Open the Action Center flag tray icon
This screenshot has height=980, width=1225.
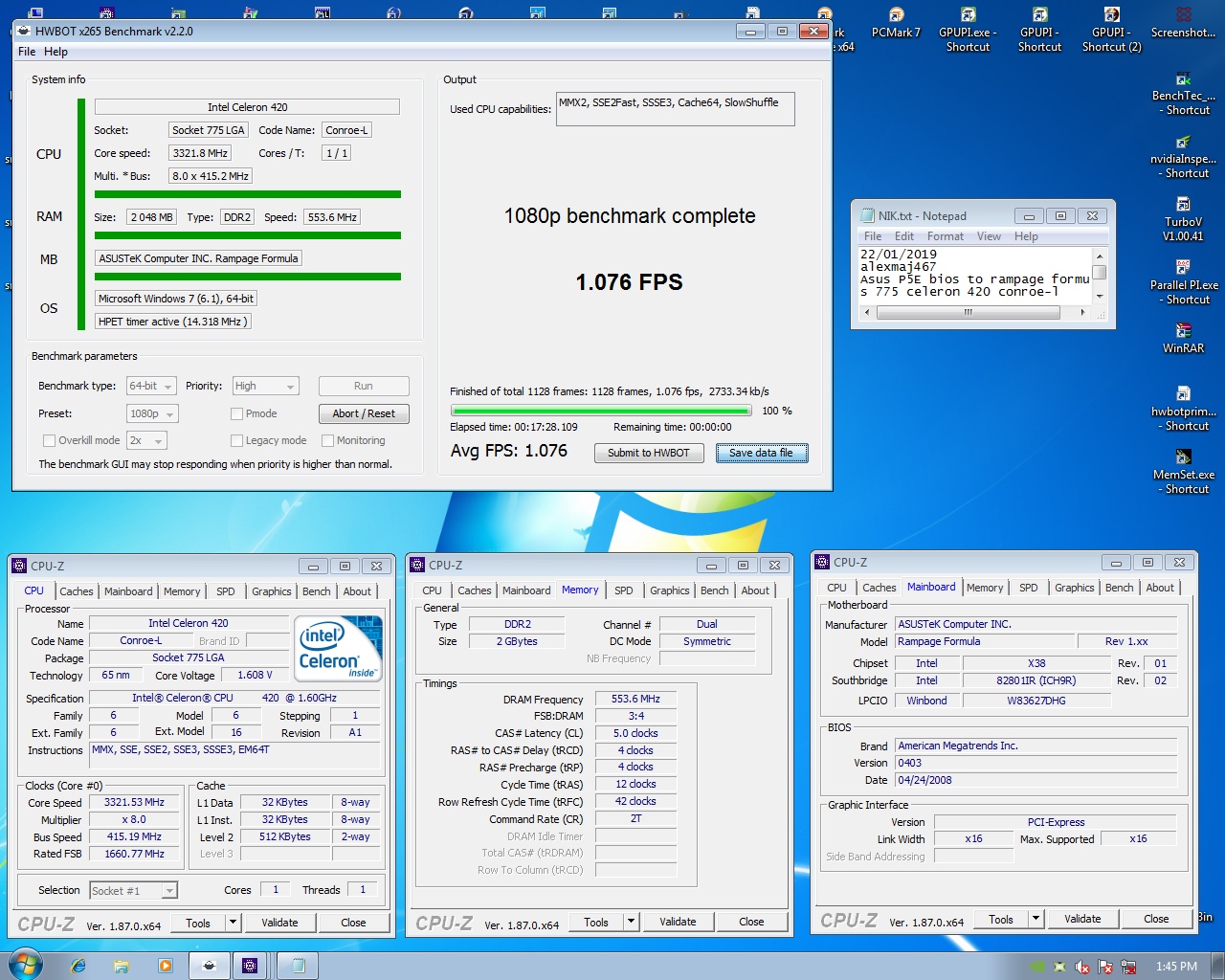point(1105,967)
